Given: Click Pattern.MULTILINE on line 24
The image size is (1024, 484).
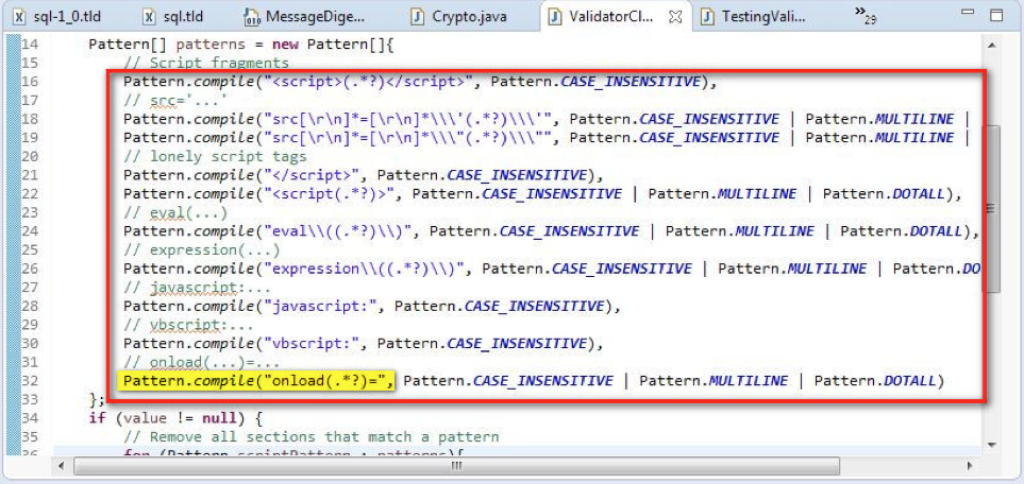Looking at the screenshot, I should click(x=739, y=231).
